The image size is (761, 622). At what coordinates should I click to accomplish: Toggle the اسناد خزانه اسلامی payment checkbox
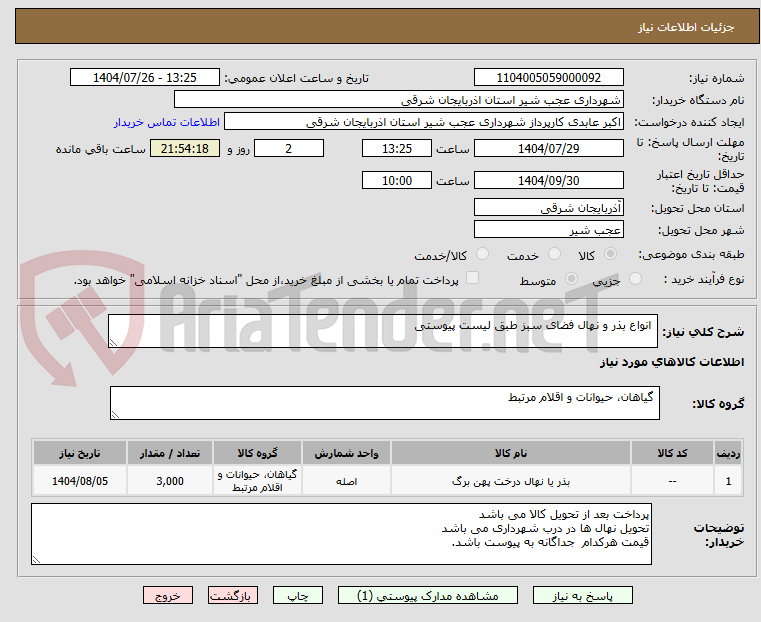coord(472,278)
